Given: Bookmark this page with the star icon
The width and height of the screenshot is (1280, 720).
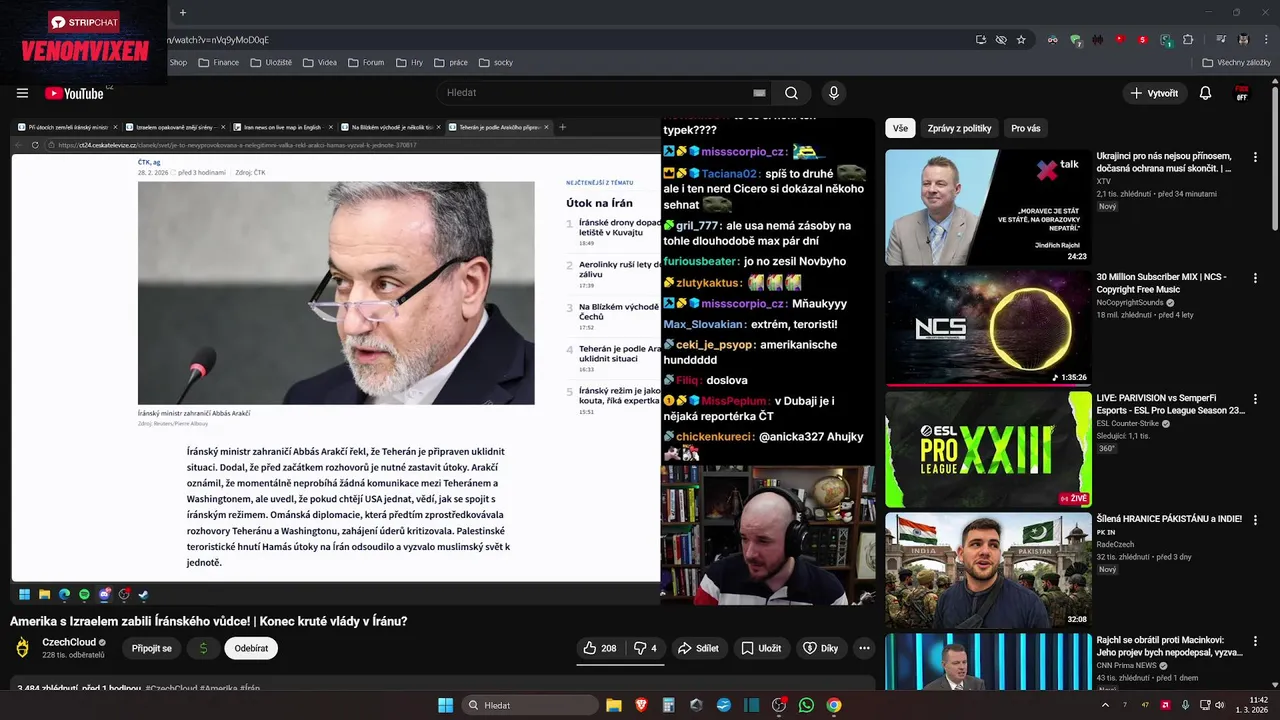Looking at the screenshot, I should click(1021, 40).
